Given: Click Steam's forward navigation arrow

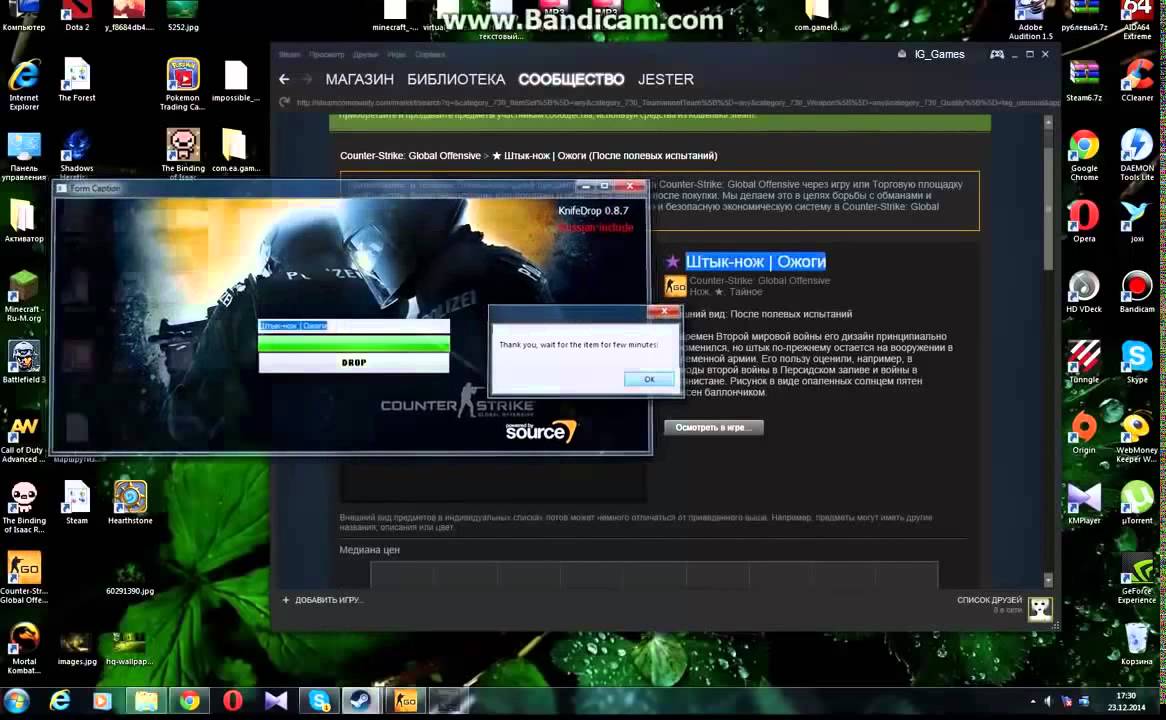Looking at the screenshot, I should 306,79.
